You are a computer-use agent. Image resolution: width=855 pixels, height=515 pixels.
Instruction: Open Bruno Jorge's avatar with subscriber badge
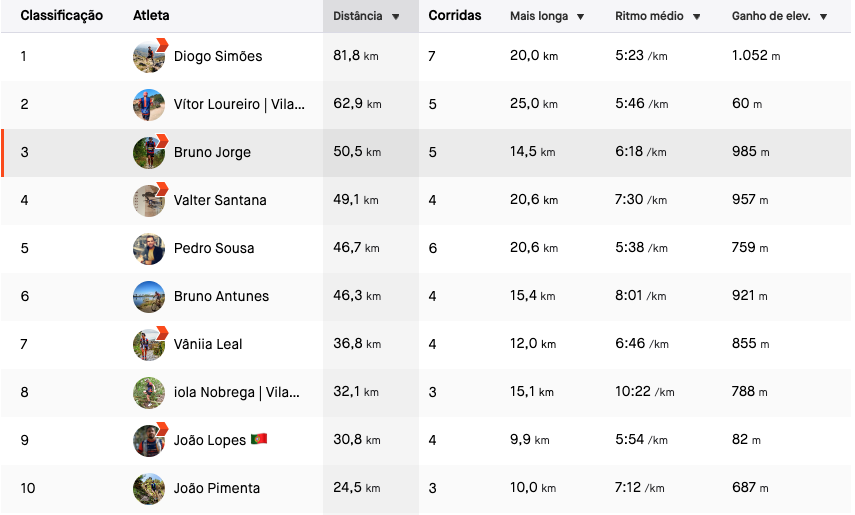[x=149, y=152]
